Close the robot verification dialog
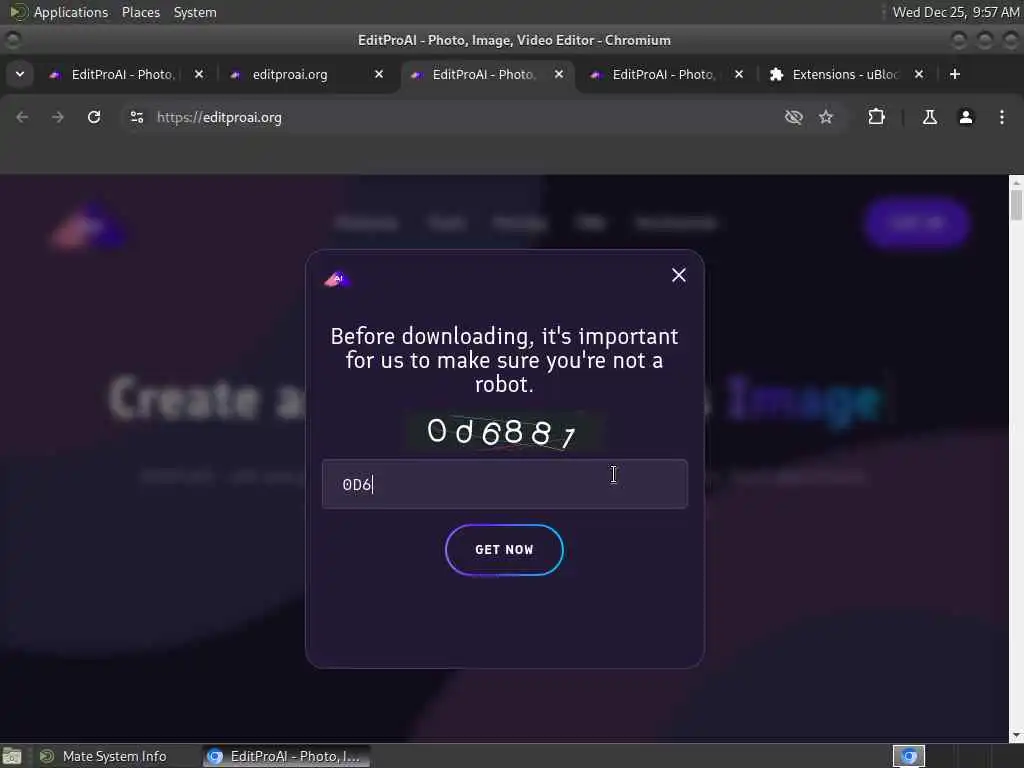 coord(679,275)
